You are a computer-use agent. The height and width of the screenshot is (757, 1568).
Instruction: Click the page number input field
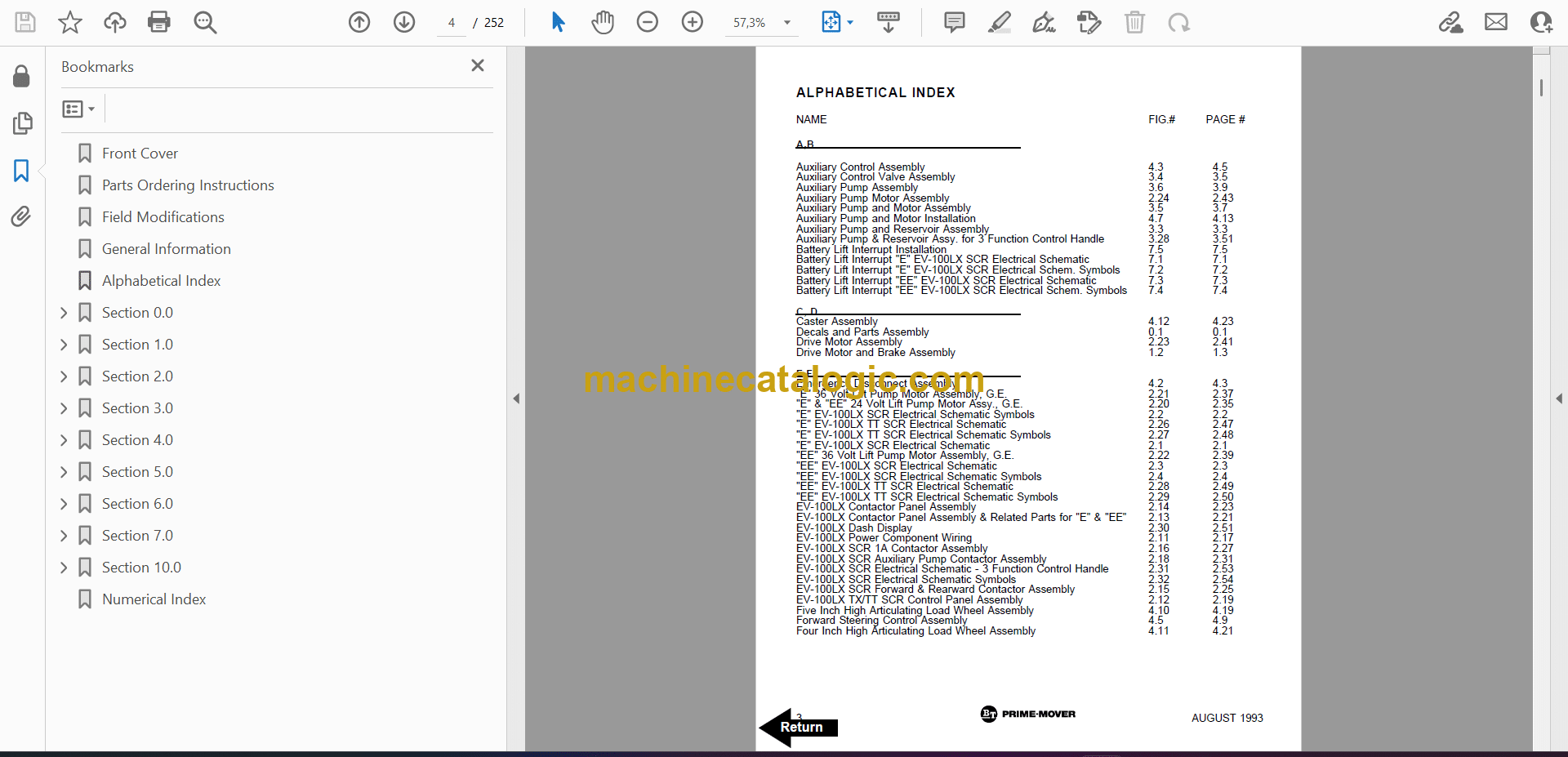(x=451, y=23)
